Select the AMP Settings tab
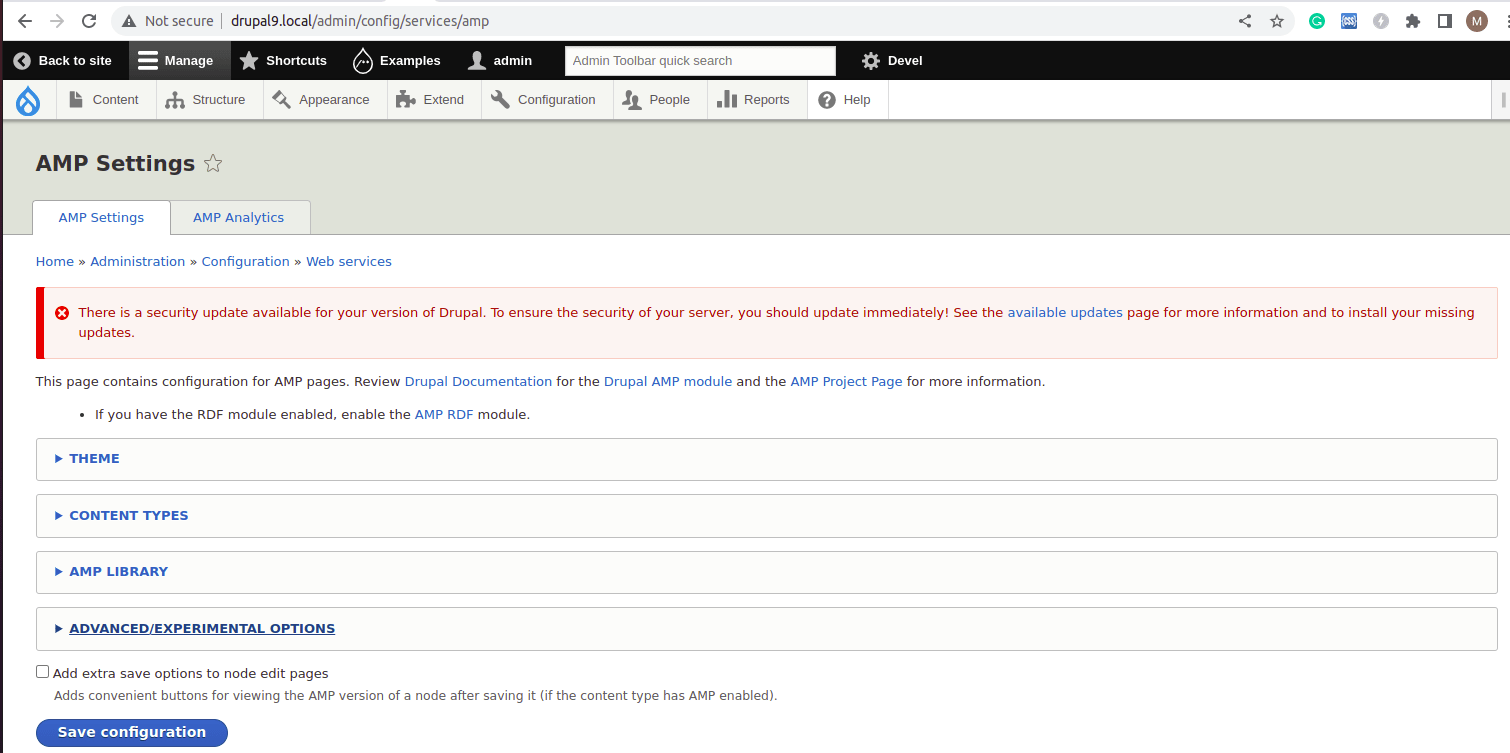Image resolution: width=1510 pixels, height=753 pixels. pyautogui.click(x=101, y=218)
